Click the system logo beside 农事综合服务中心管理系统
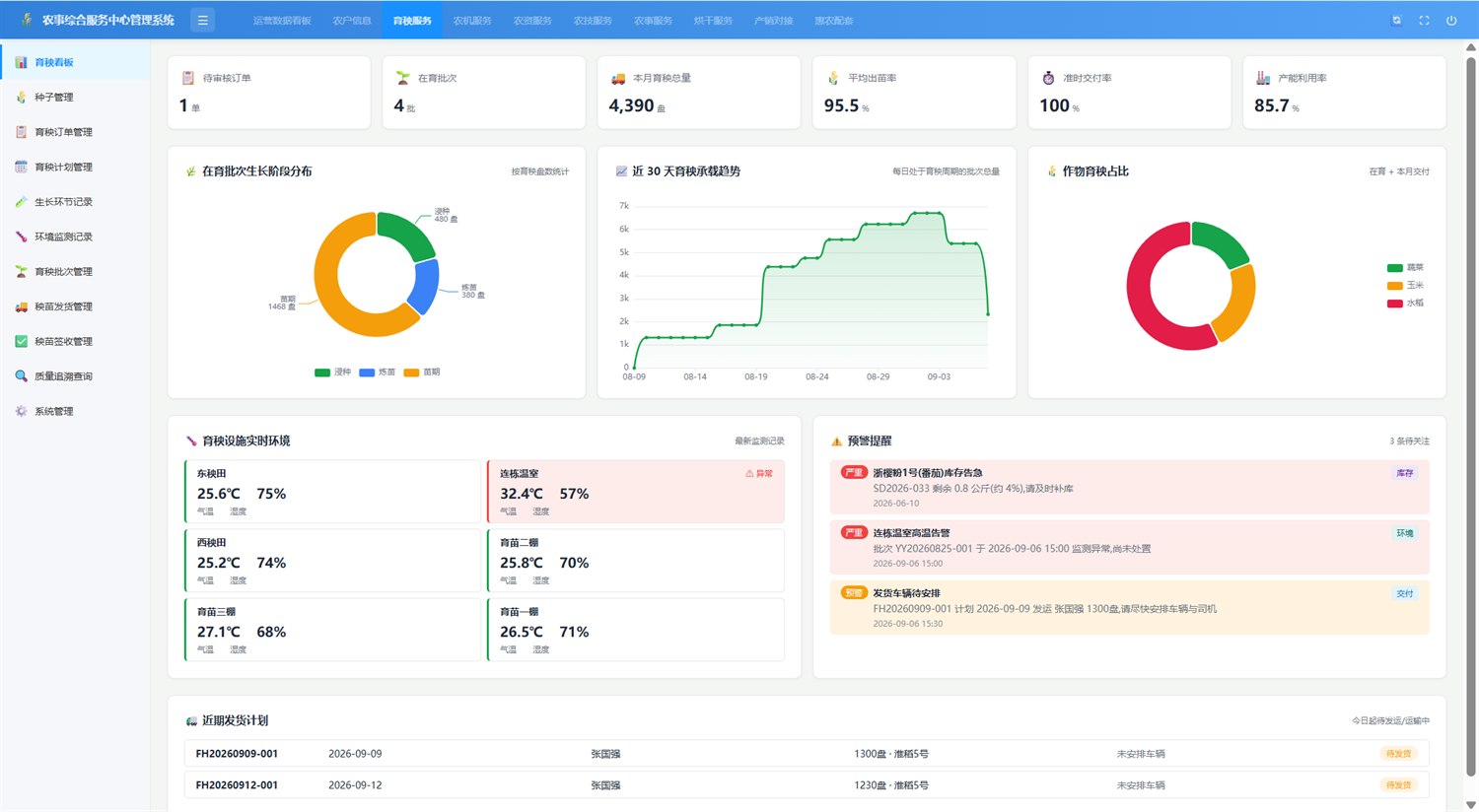Viewport: 1479px width, 812px height. [27, 20]
